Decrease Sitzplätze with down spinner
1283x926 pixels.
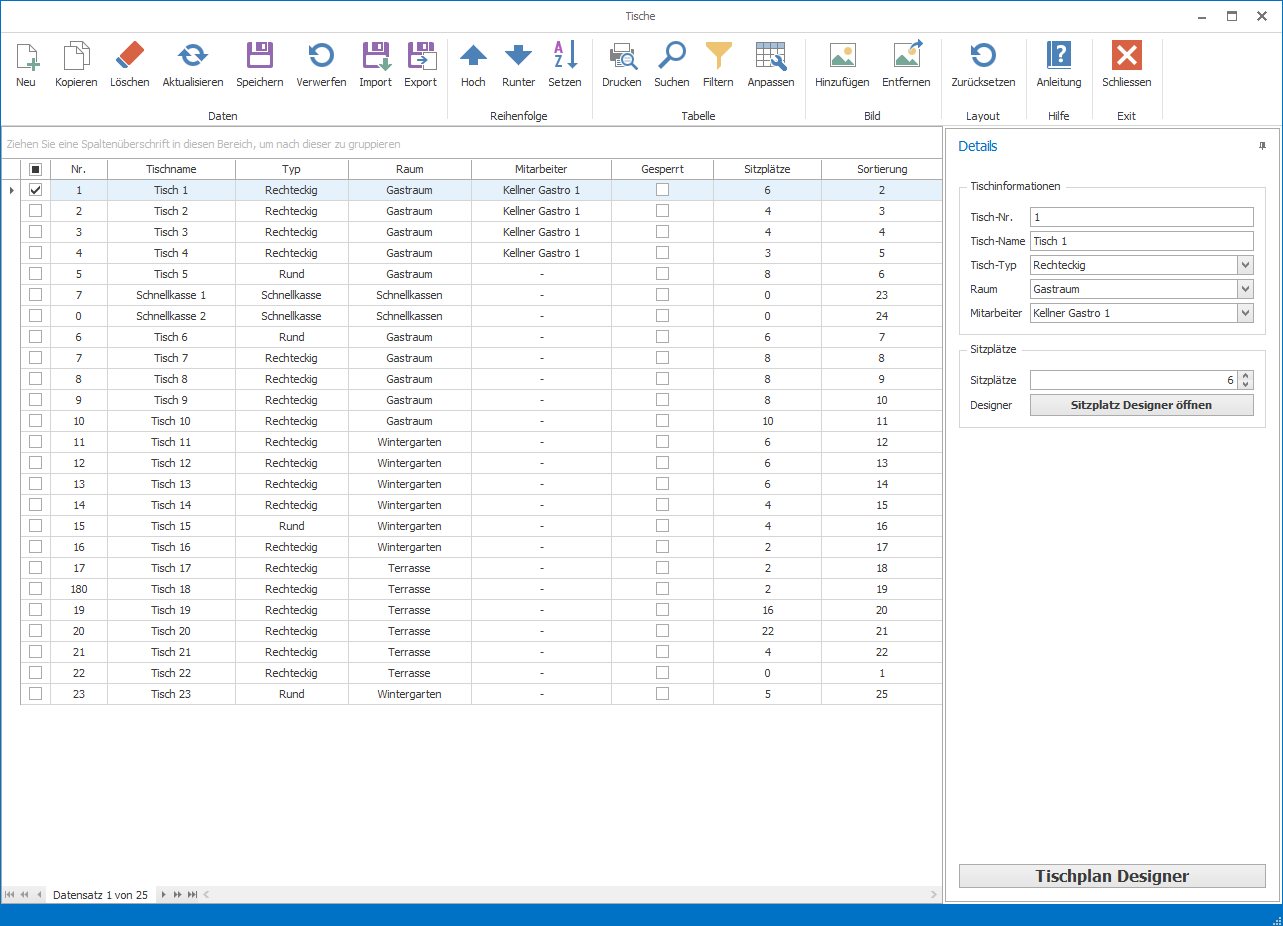click(1245, 385)
